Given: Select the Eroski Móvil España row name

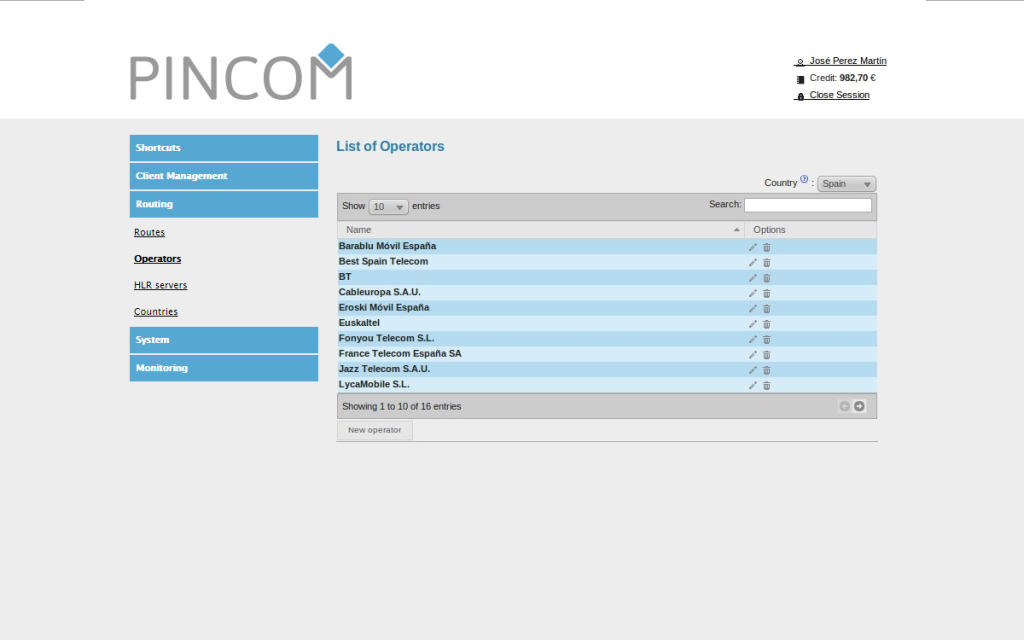Looking at the screenshot, I should tap(384, 308).
